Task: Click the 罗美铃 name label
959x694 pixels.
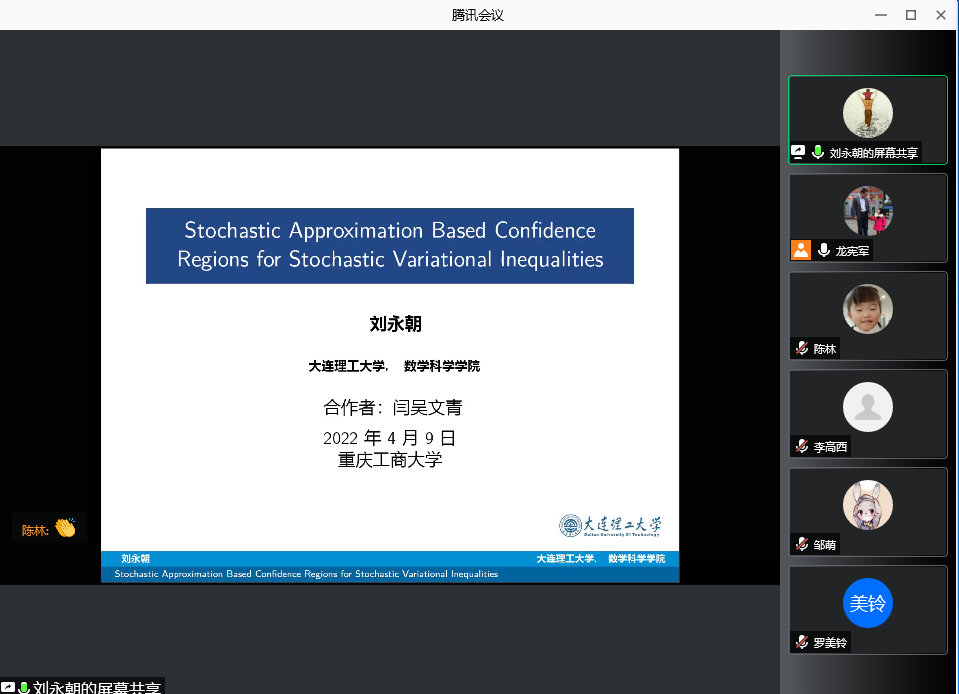Action: pos(830,643)
